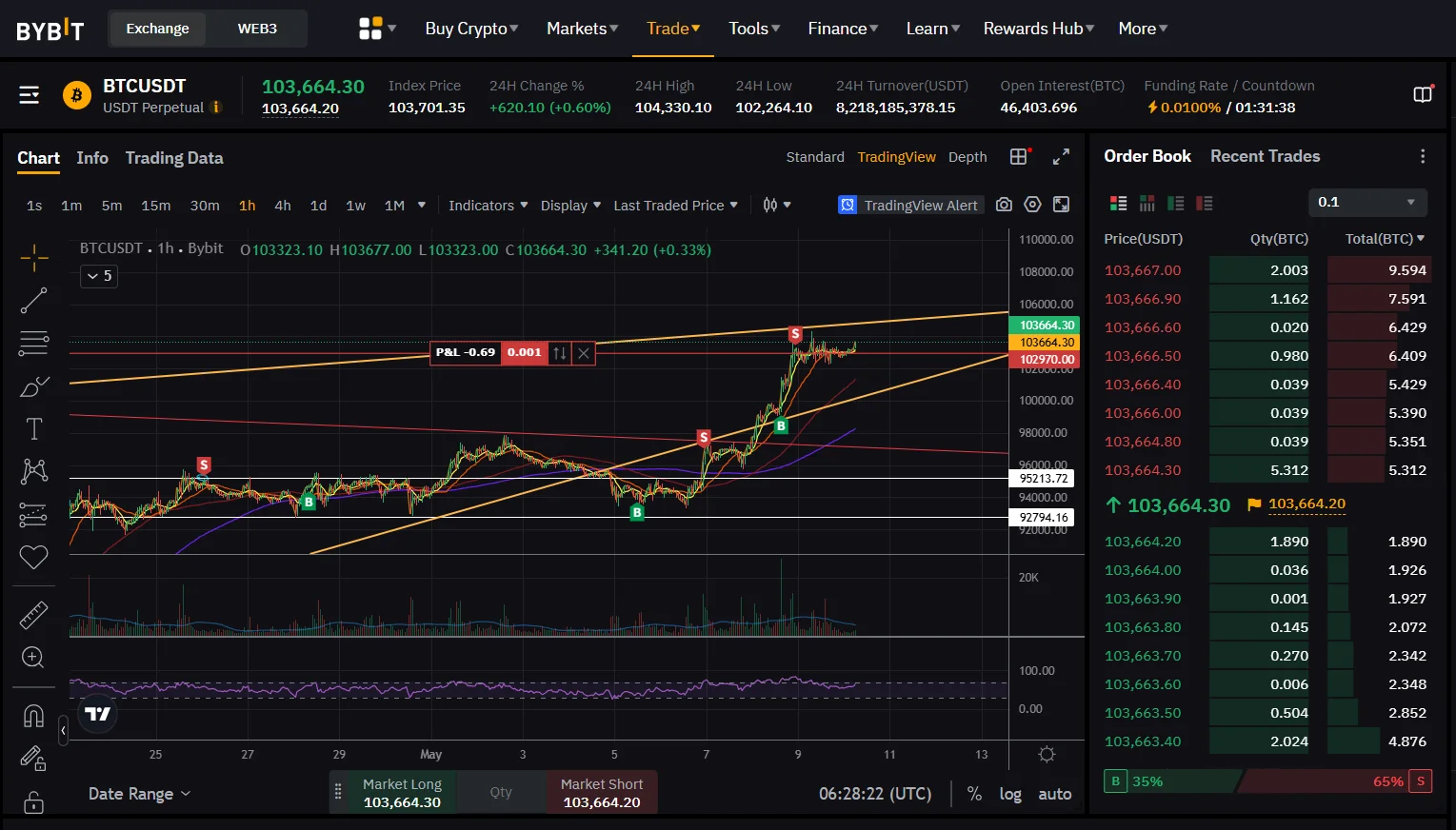Screen dimensions: 1456x830
Task: Click the Market Short button
Action: pos(602,793)
